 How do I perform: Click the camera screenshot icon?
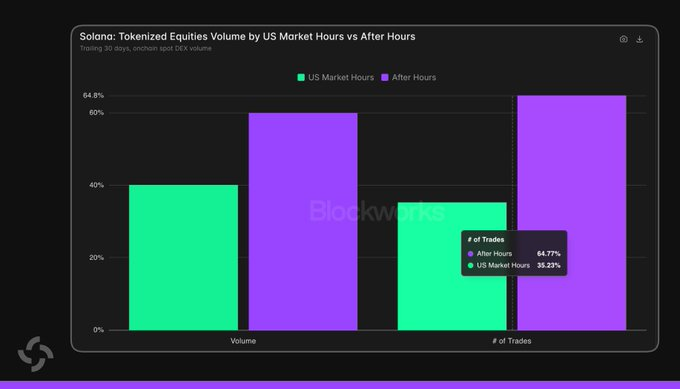(623, 39)
